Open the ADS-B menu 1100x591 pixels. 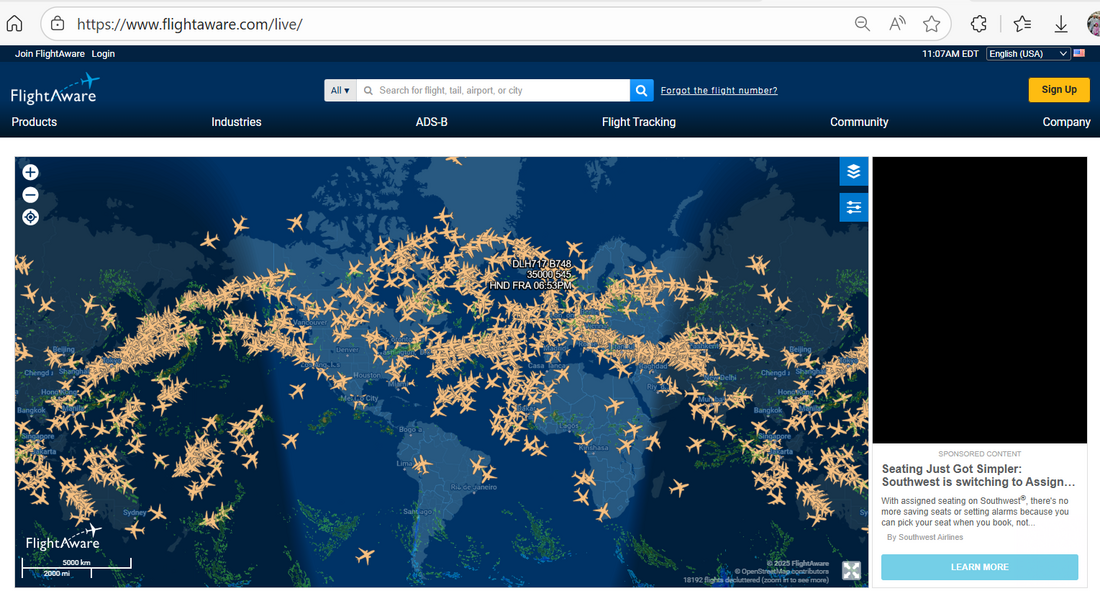[431, 121]
